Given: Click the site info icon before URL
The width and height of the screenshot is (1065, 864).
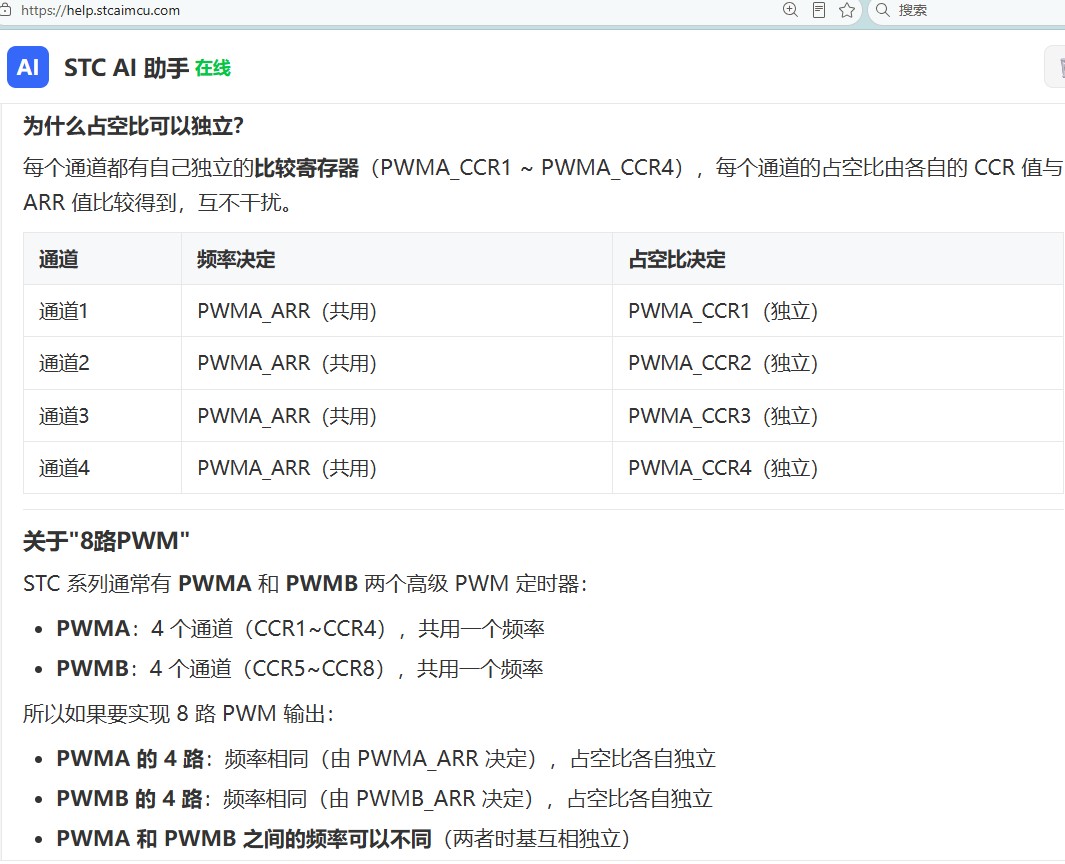Looking at the screenshot, I should [x=6, y=10].
